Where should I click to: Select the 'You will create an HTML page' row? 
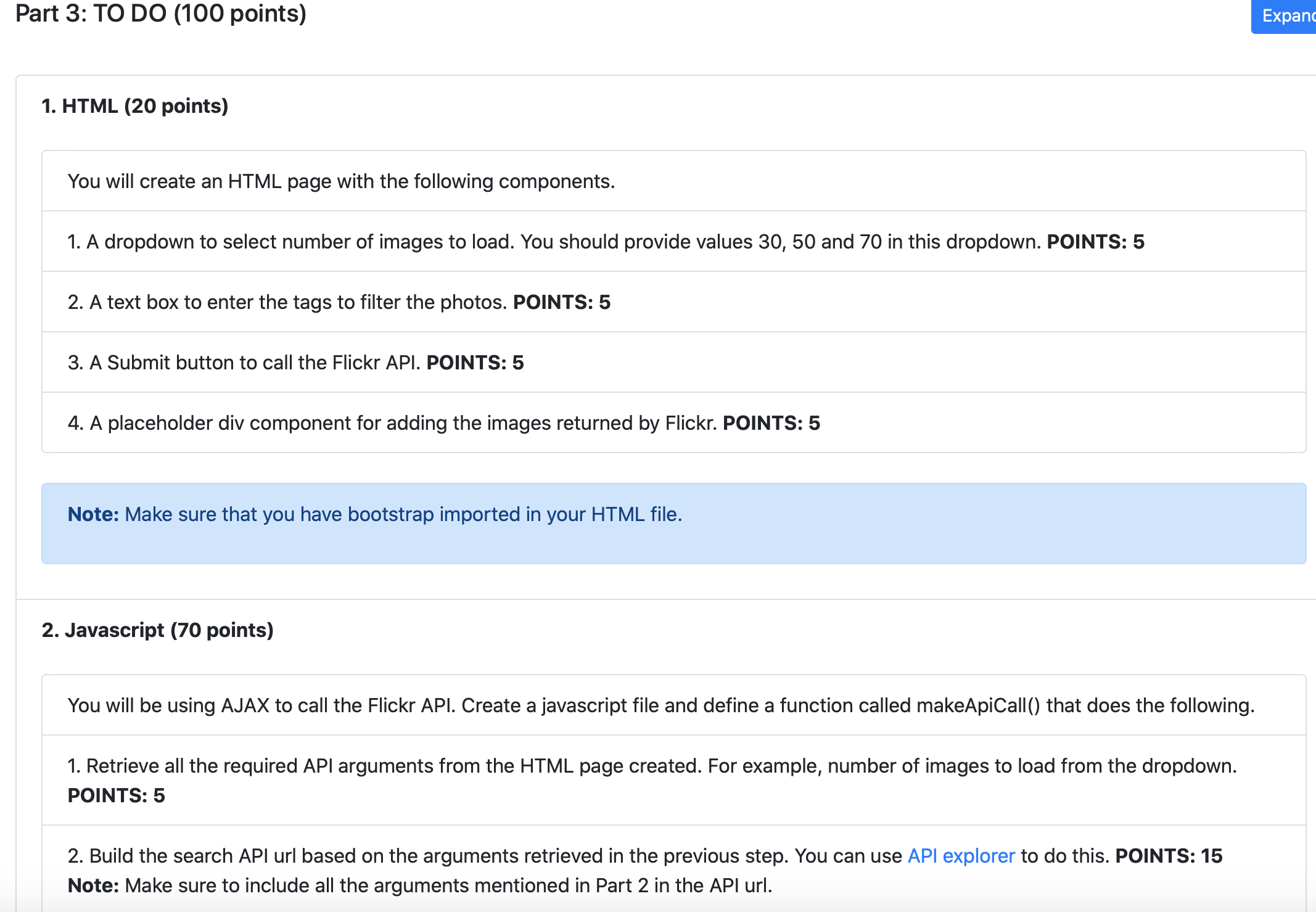pos(341,181)
